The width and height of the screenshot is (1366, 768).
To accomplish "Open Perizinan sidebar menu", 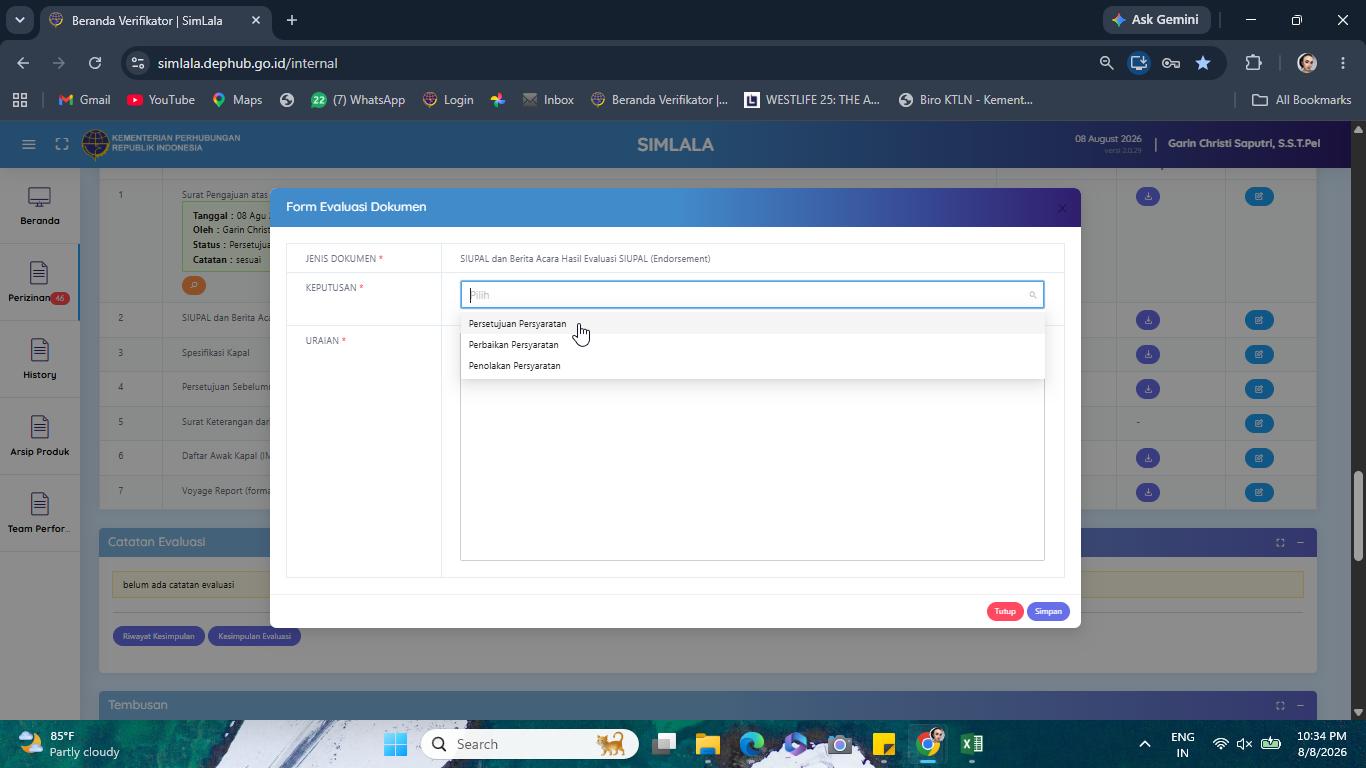I will pos(38,283).
